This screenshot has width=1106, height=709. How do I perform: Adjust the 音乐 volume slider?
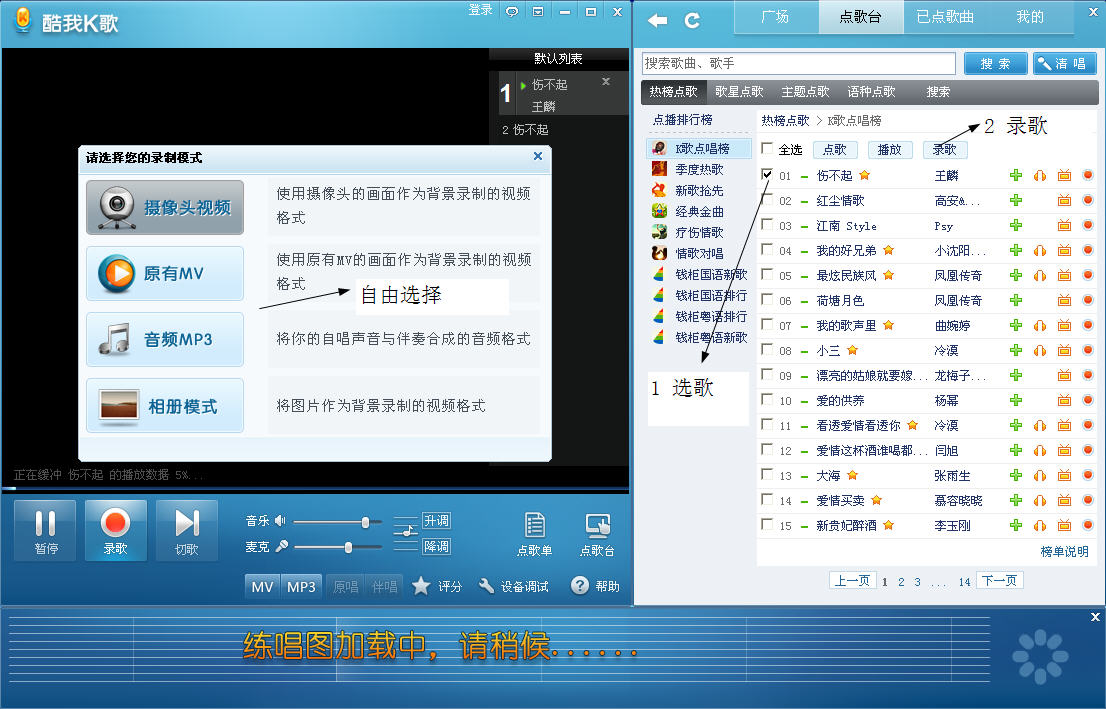coord(365,521)
